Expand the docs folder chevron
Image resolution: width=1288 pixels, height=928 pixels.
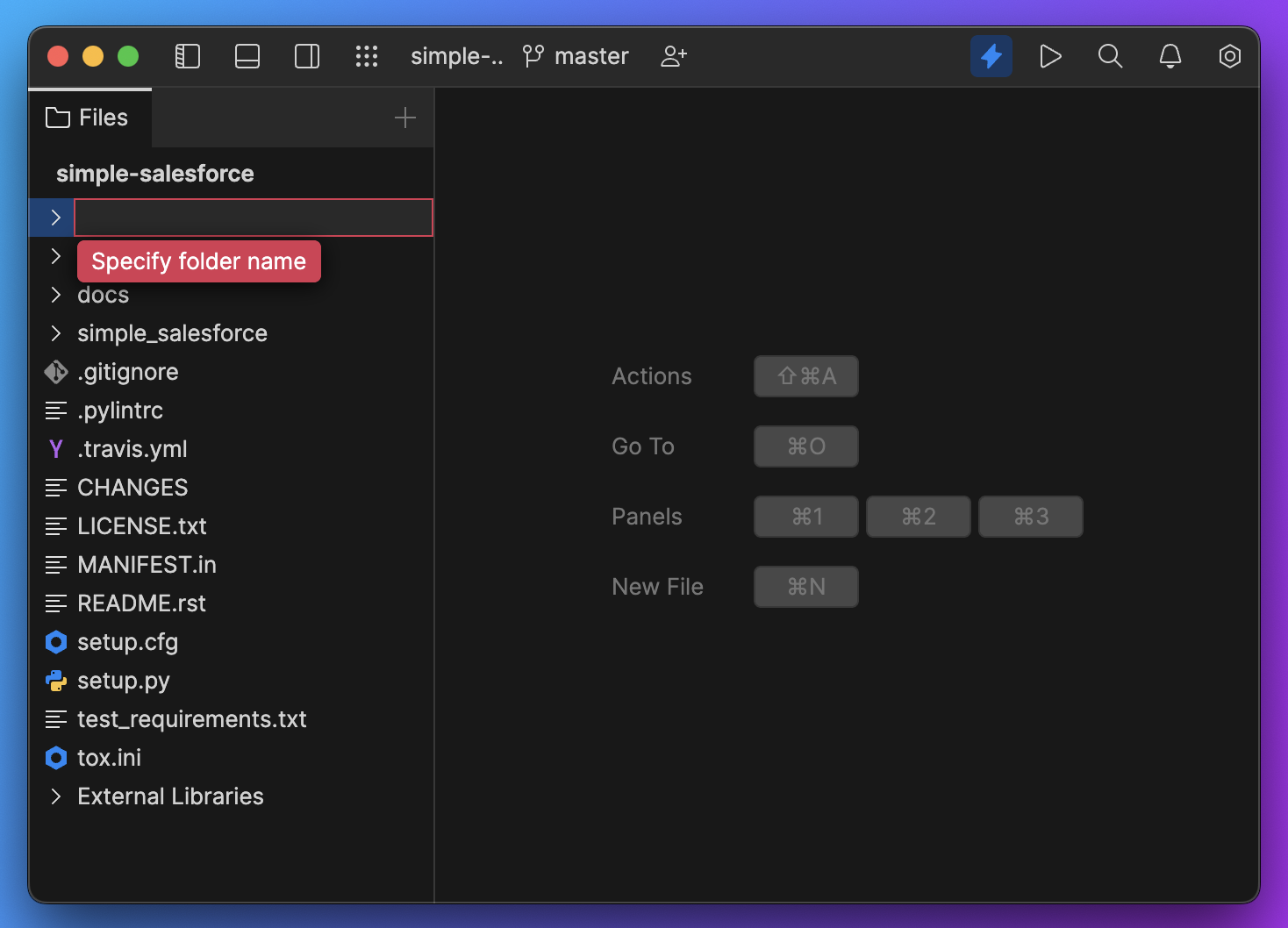pyautogui.click(x=56, y=295)
